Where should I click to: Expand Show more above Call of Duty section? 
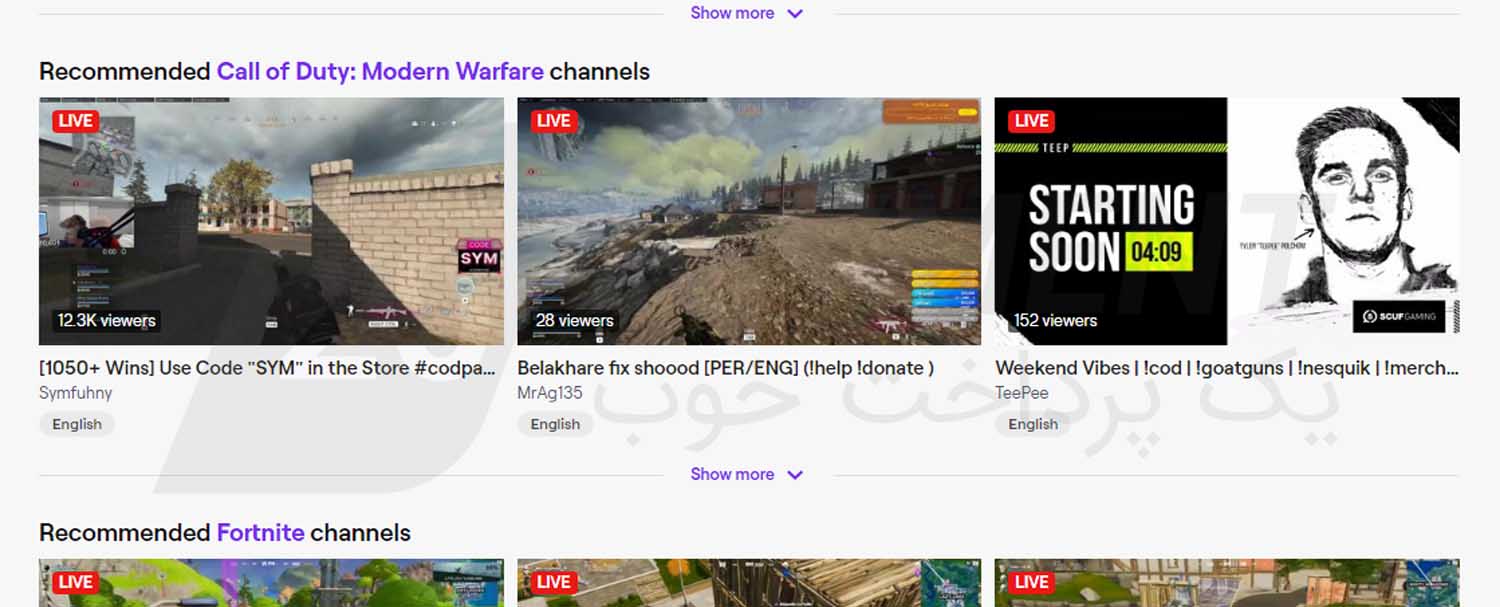point(746,13)
